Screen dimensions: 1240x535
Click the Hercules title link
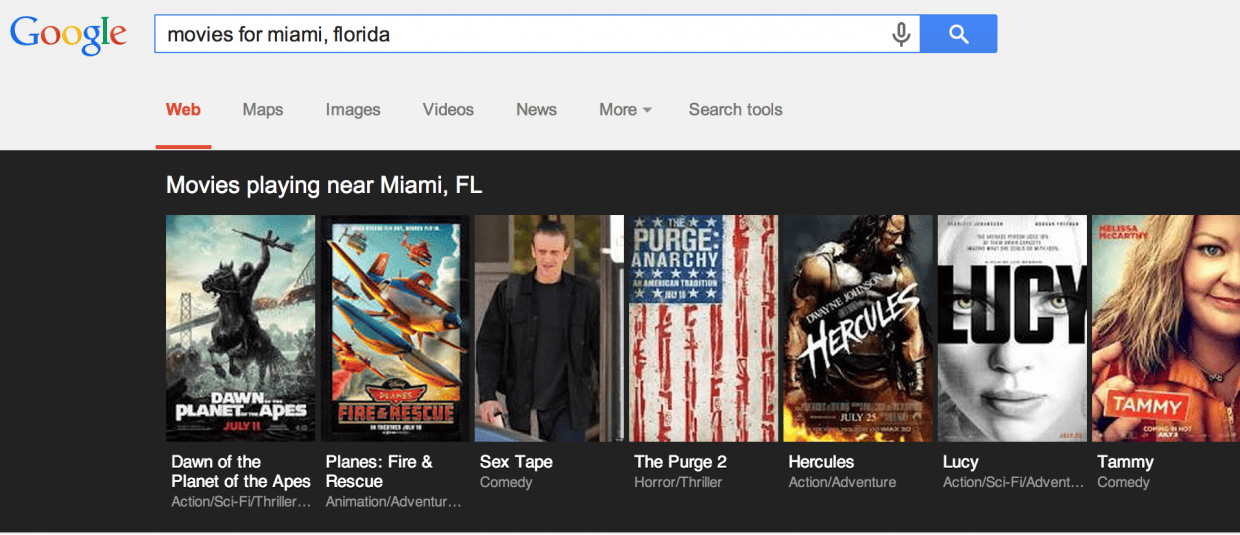pyautogui.click(x=821, y=462)
